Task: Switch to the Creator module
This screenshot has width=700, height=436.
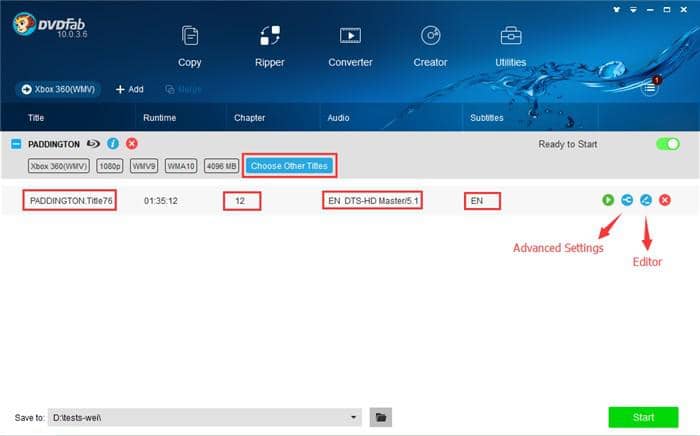Action: click(430, 46)
